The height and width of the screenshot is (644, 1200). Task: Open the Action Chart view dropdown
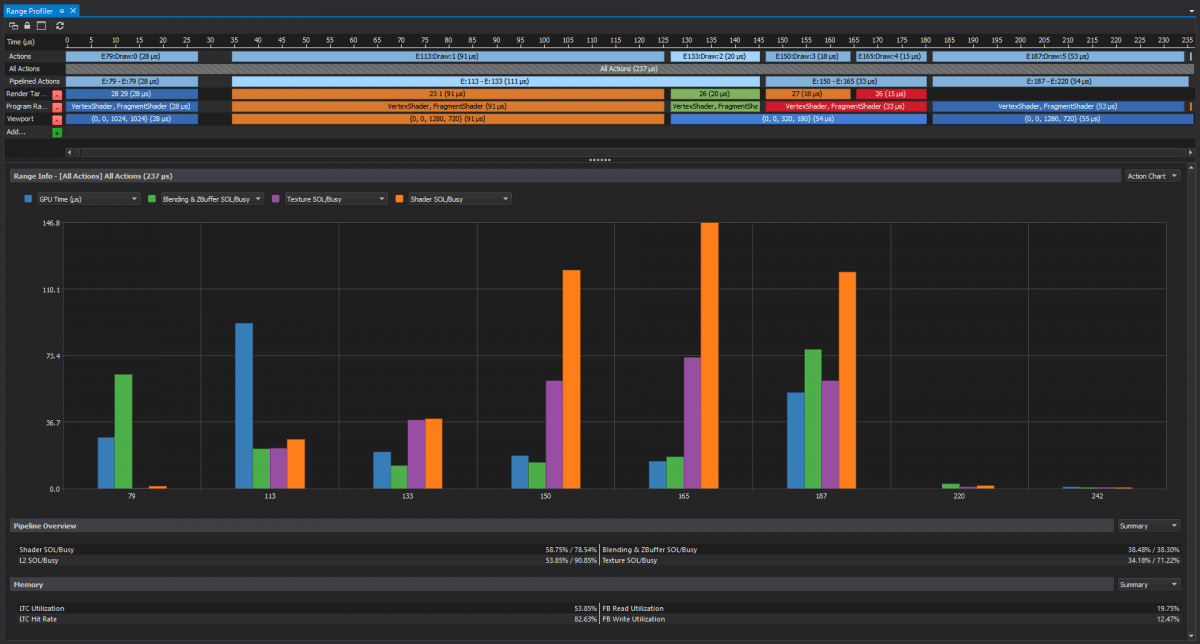(1152, 176)
